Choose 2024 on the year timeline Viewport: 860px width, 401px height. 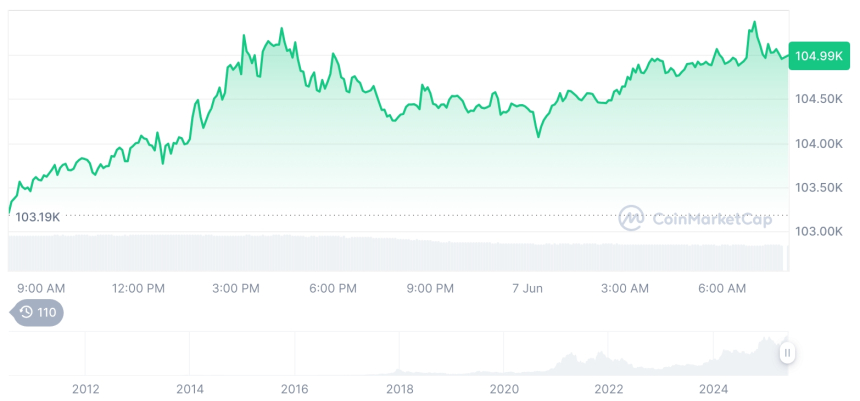click(x=714, y=389)
